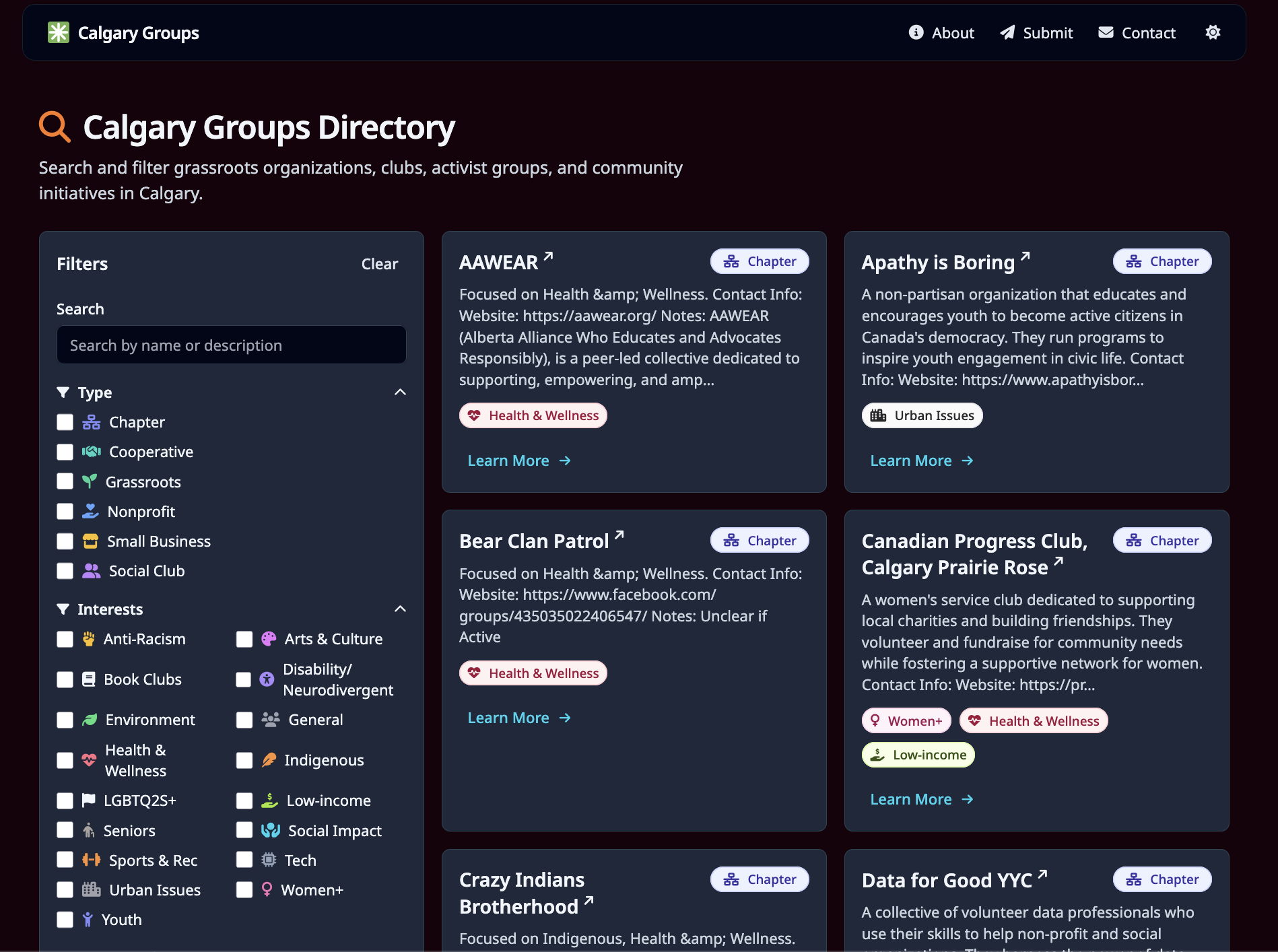Check the LGBTQ2S+ interest filter
This screenshot has height=952, width=1278.
pos(65,800)
